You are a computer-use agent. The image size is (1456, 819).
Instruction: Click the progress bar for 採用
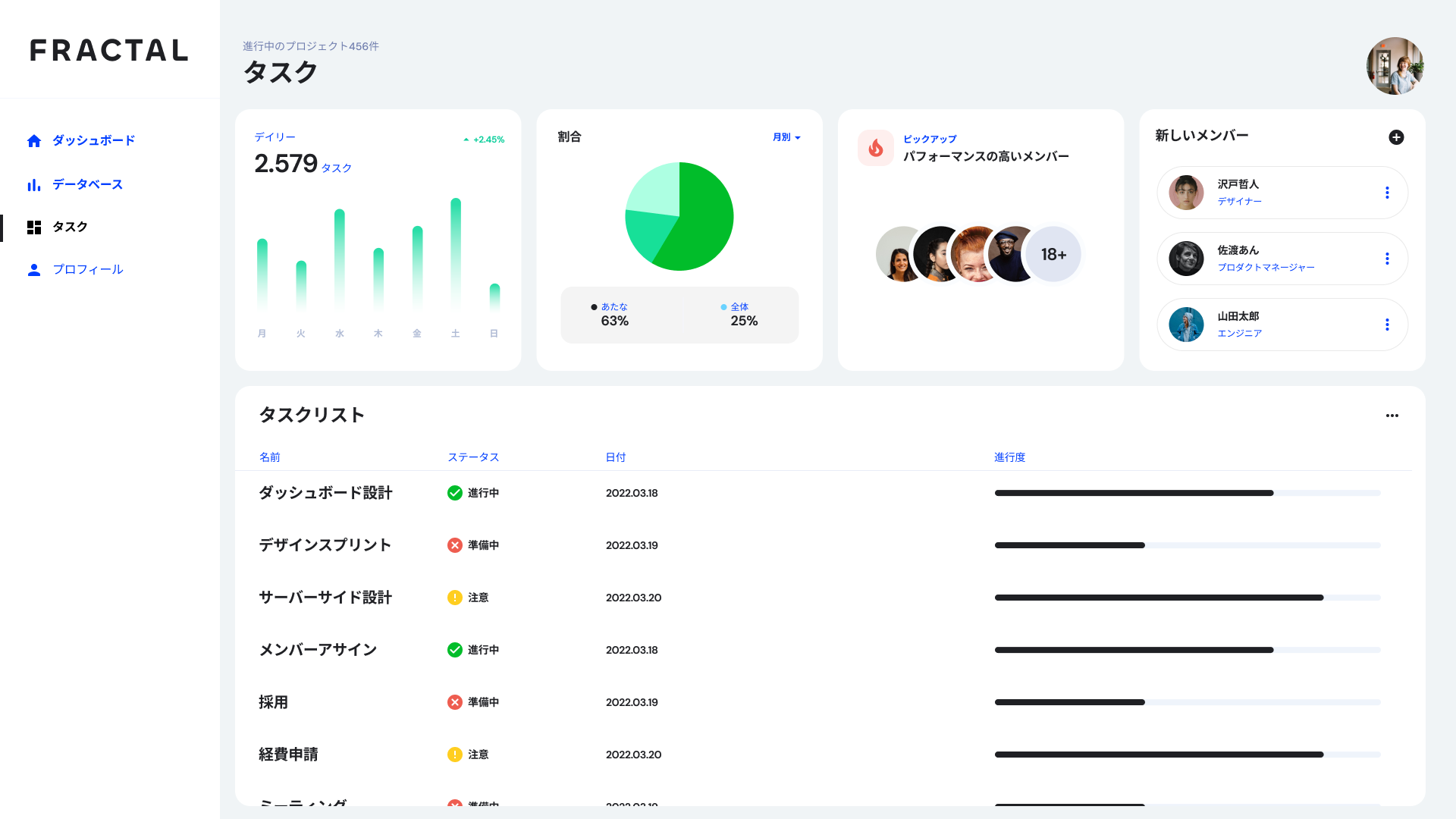[x=1188, y=702]
